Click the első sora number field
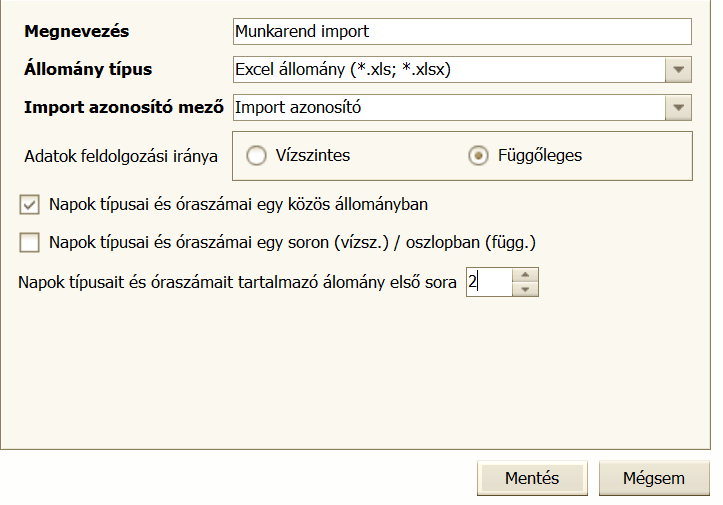 click(x=489, y=282)
